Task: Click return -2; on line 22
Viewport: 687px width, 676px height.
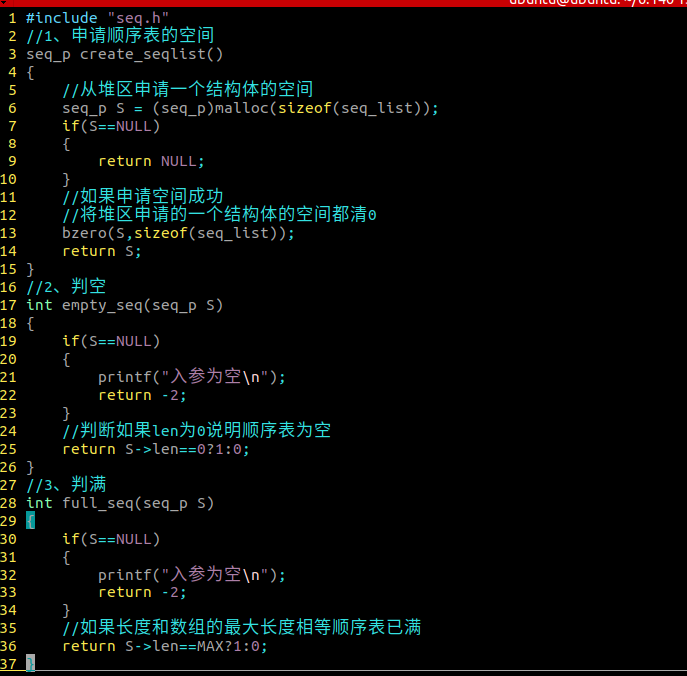Action: click(142, 395)
